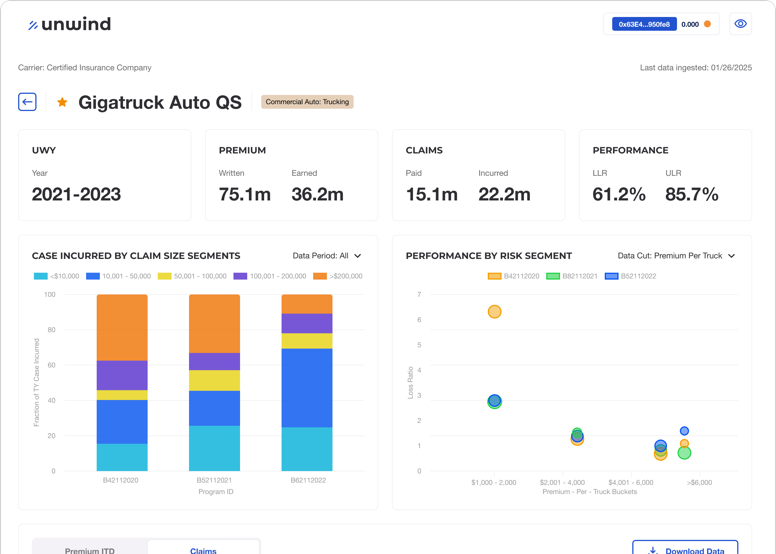The width and height of the screenshot is (776, 554).
Task: Toggle the B42112020 scatter legend item
Action: [x=514, y=276]
